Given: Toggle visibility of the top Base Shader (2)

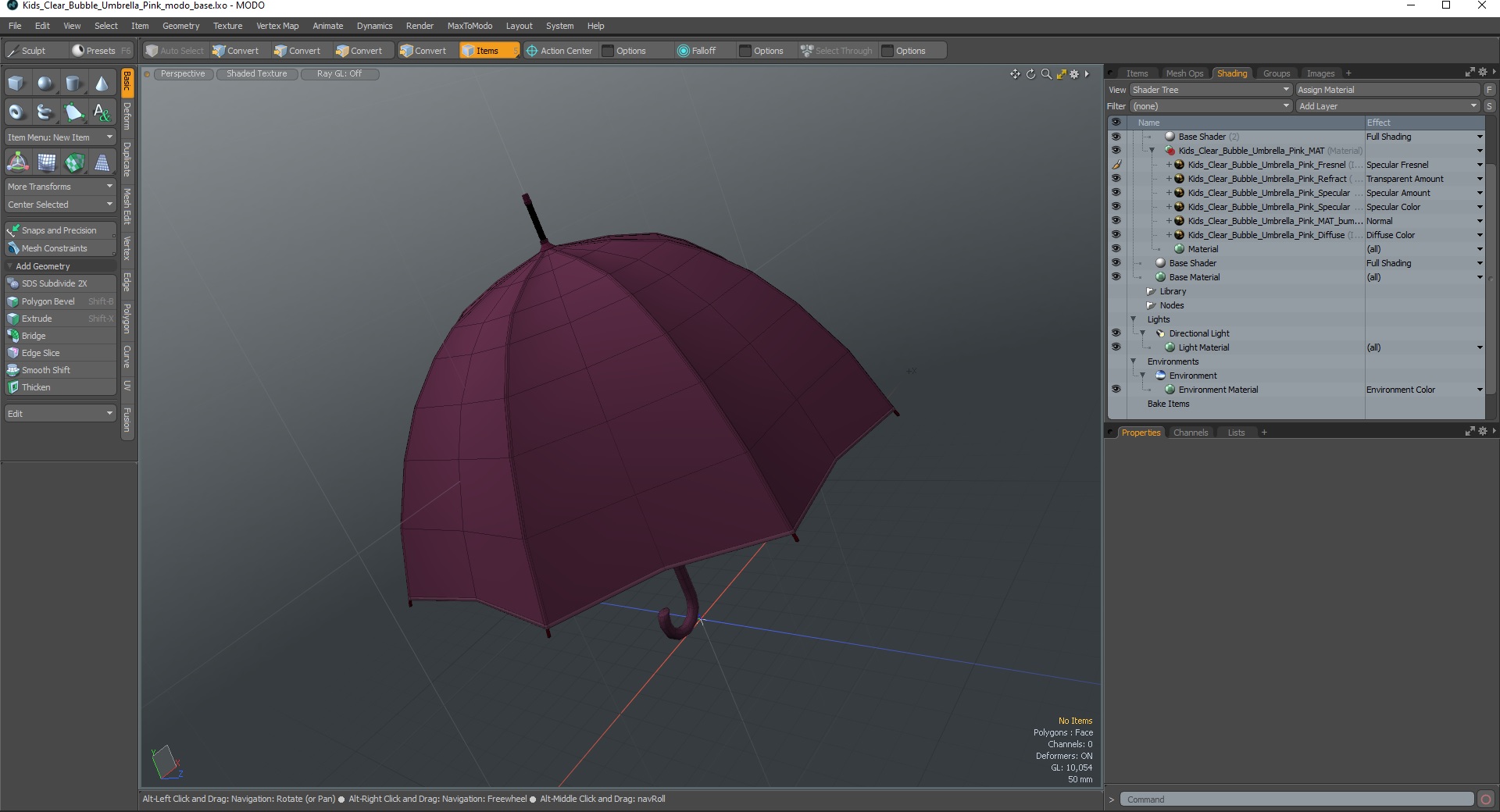Looking at the screenshot, I should pos(1116,137).
